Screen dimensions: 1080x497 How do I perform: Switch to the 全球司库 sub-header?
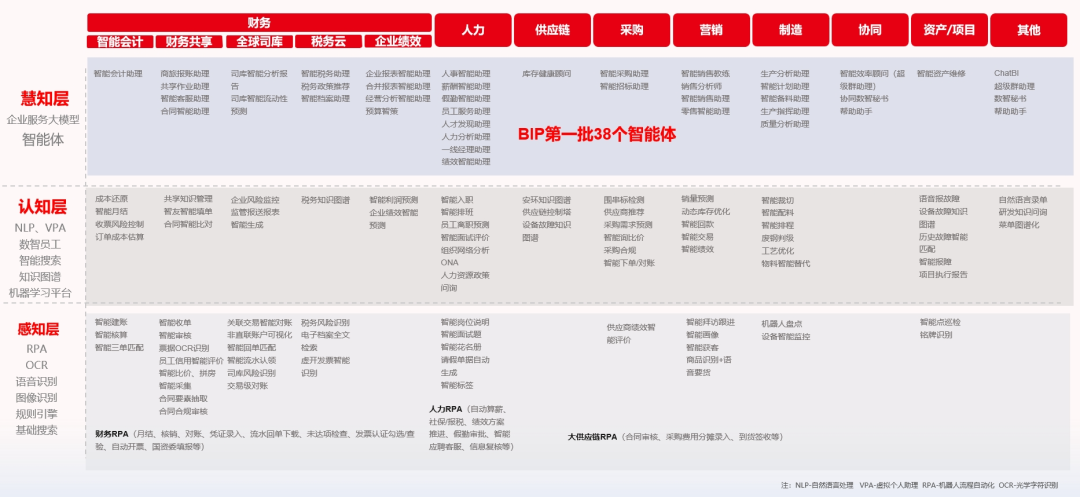[x=259, y=42]
